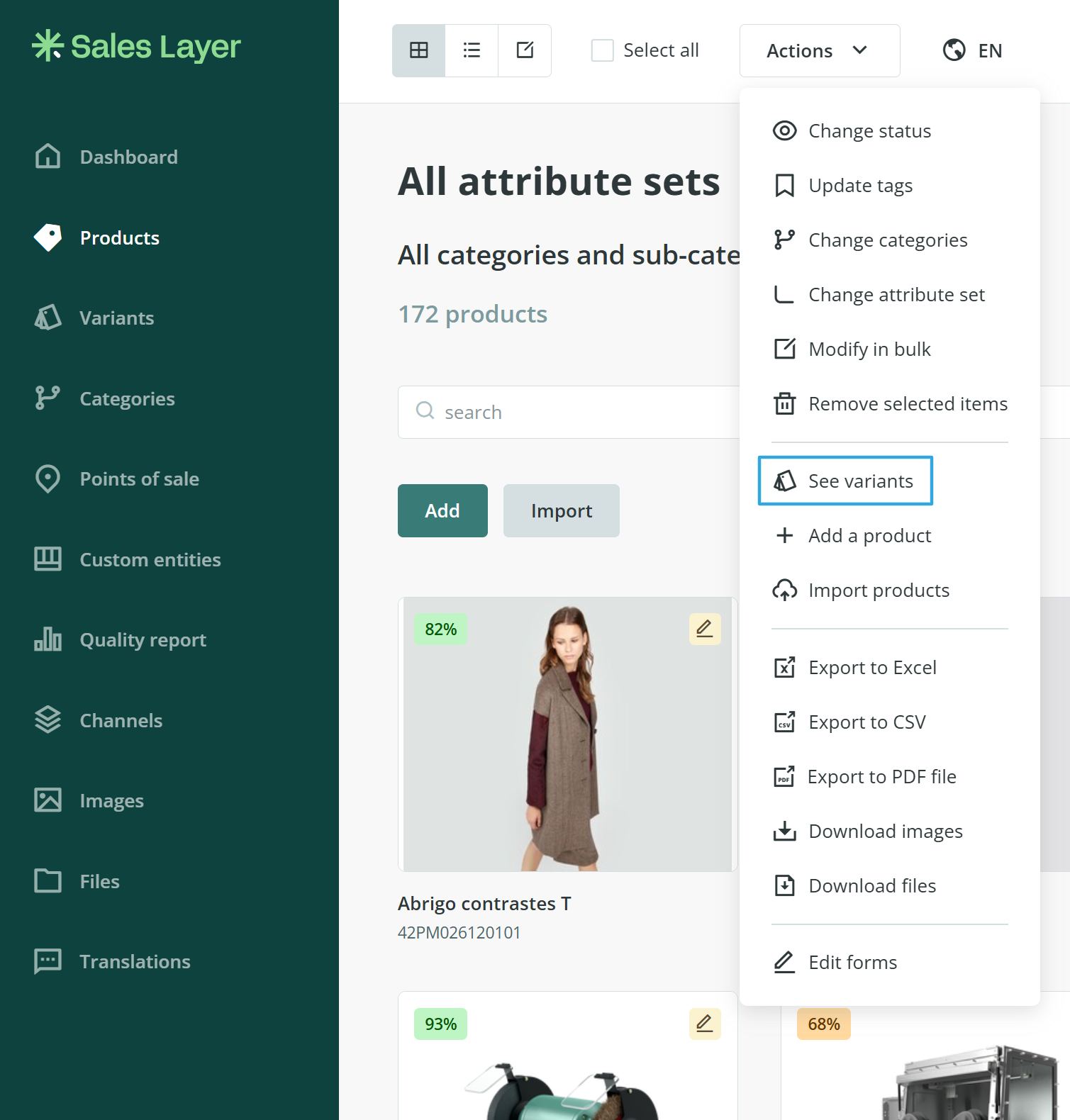This screenshot has height=1120, width=1070.
Task: Open Dashboard from the sidebar
Action: pyautogui.click(x=106, y=157)
